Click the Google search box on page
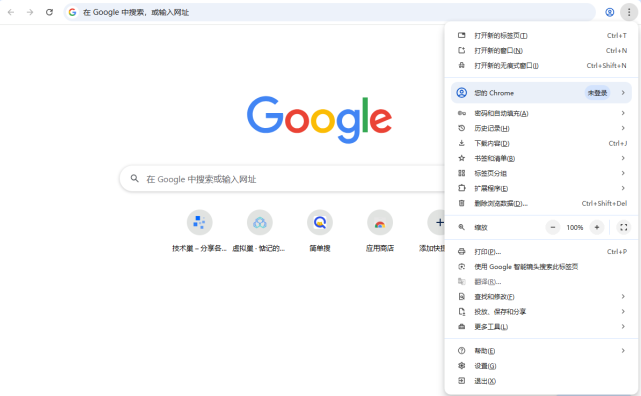This screenshot has height=396, width=641. (282, 179)
